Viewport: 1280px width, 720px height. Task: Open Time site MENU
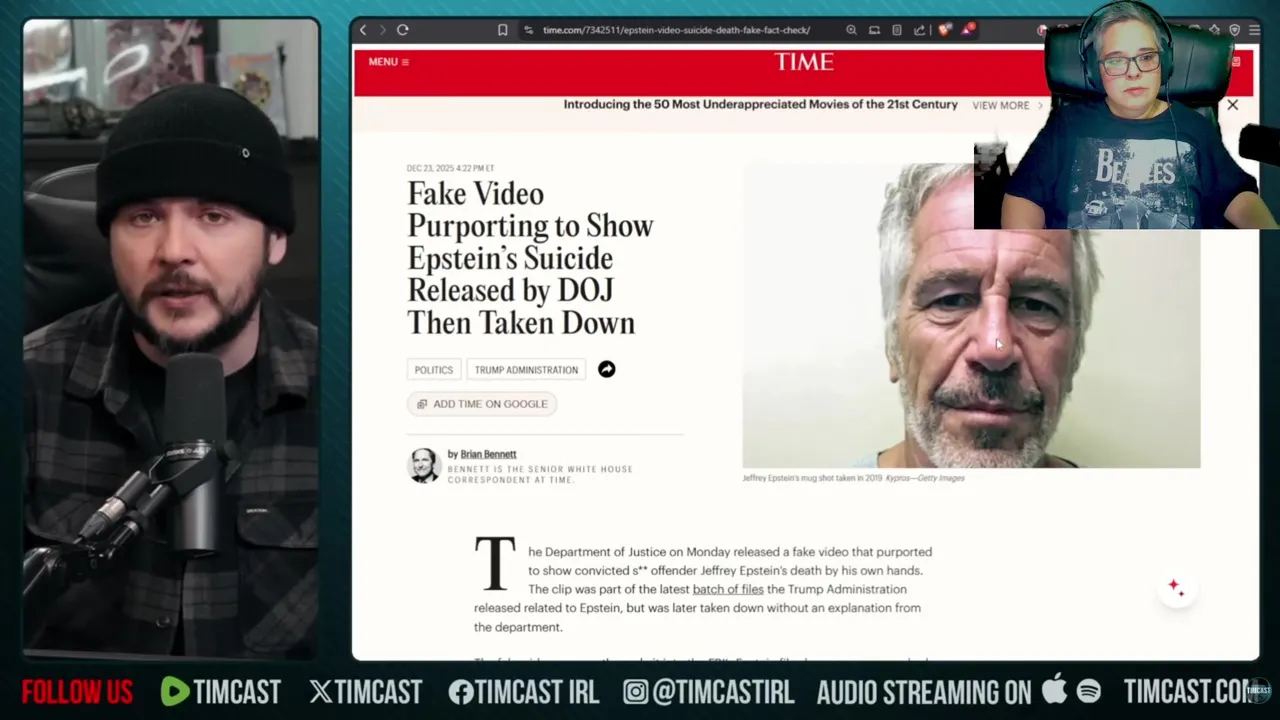point(388,62)
